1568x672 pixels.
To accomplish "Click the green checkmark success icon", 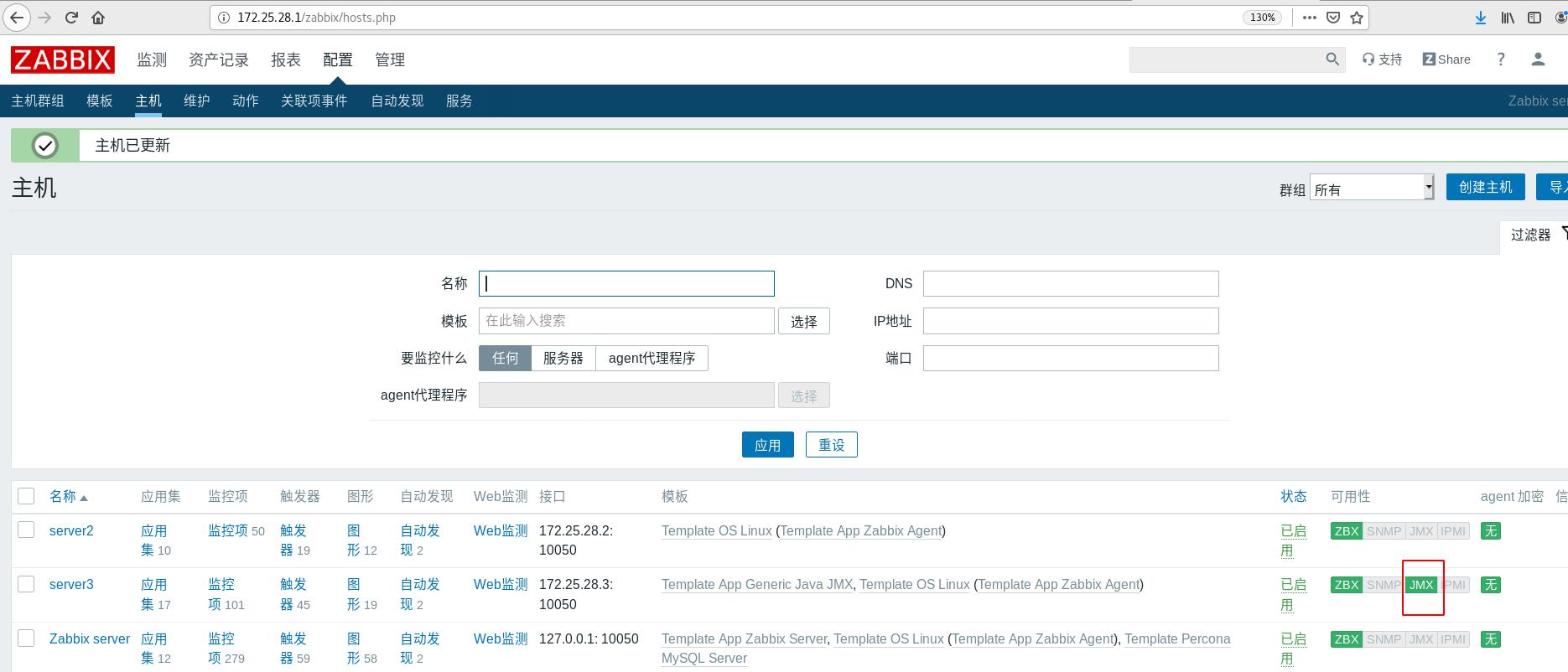I will (x=44, y=146).
